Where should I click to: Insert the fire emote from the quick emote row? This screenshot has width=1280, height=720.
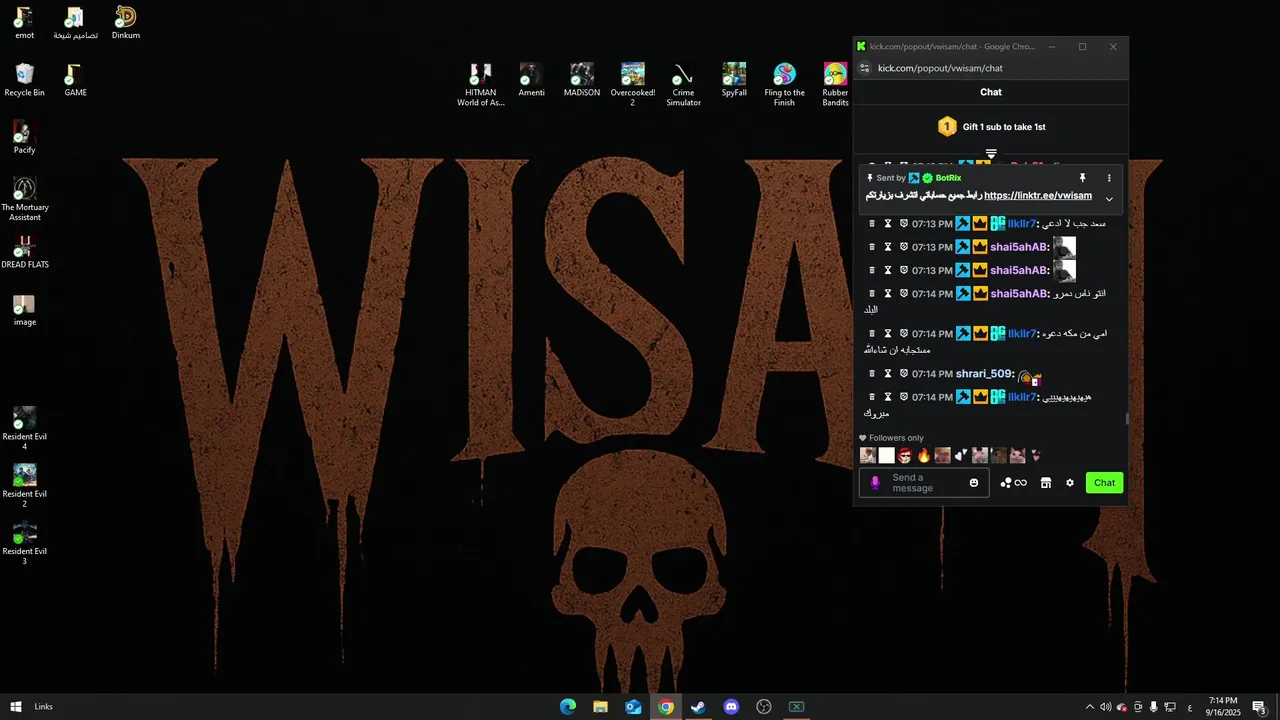[x=924, y=456]
